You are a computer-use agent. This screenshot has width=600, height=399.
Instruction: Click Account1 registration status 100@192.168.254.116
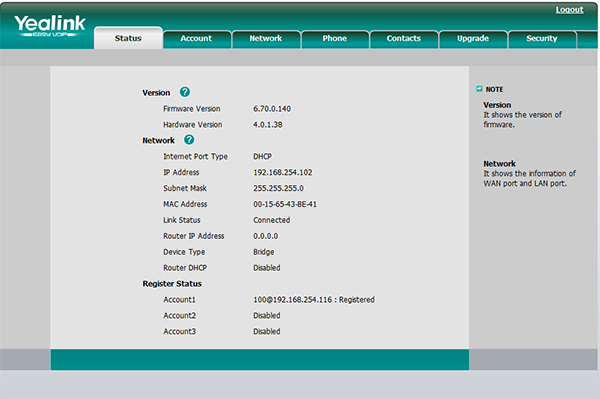click(x=314, y=300)
